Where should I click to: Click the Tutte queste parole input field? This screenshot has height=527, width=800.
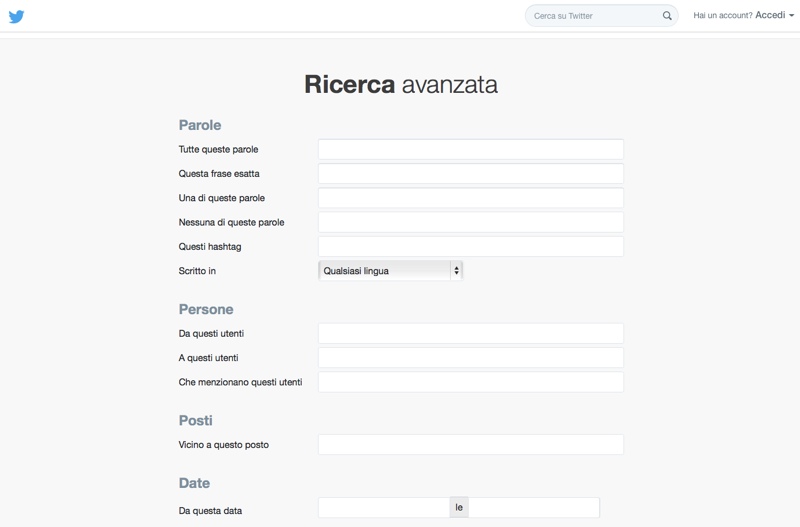[470, 149]
